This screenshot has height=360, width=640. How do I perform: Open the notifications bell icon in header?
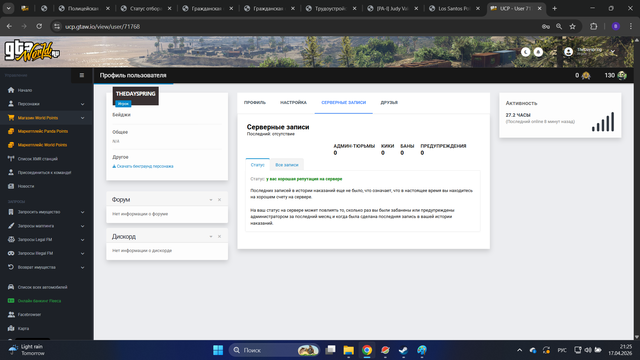[538, 52]
